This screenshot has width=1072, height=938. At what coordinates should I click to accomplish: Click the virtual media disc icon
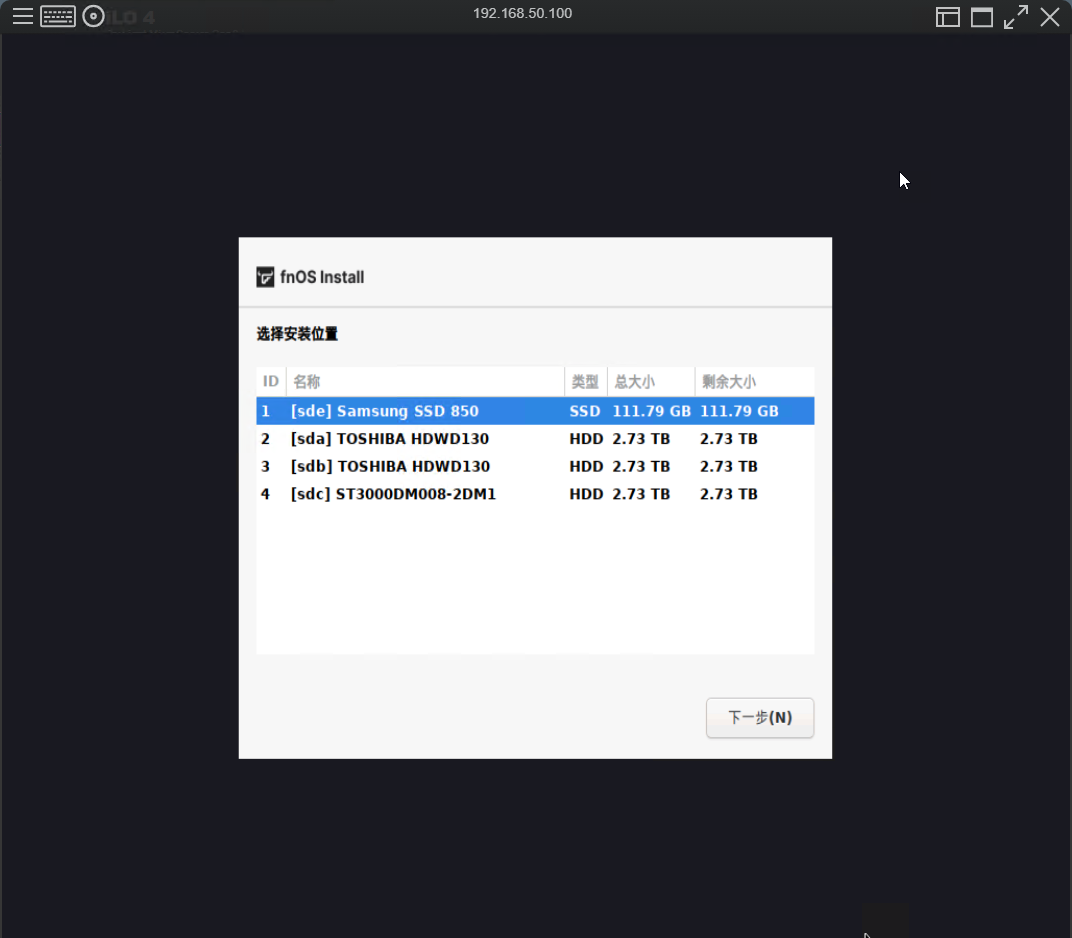pyautogui.click(x=94, y=16)
